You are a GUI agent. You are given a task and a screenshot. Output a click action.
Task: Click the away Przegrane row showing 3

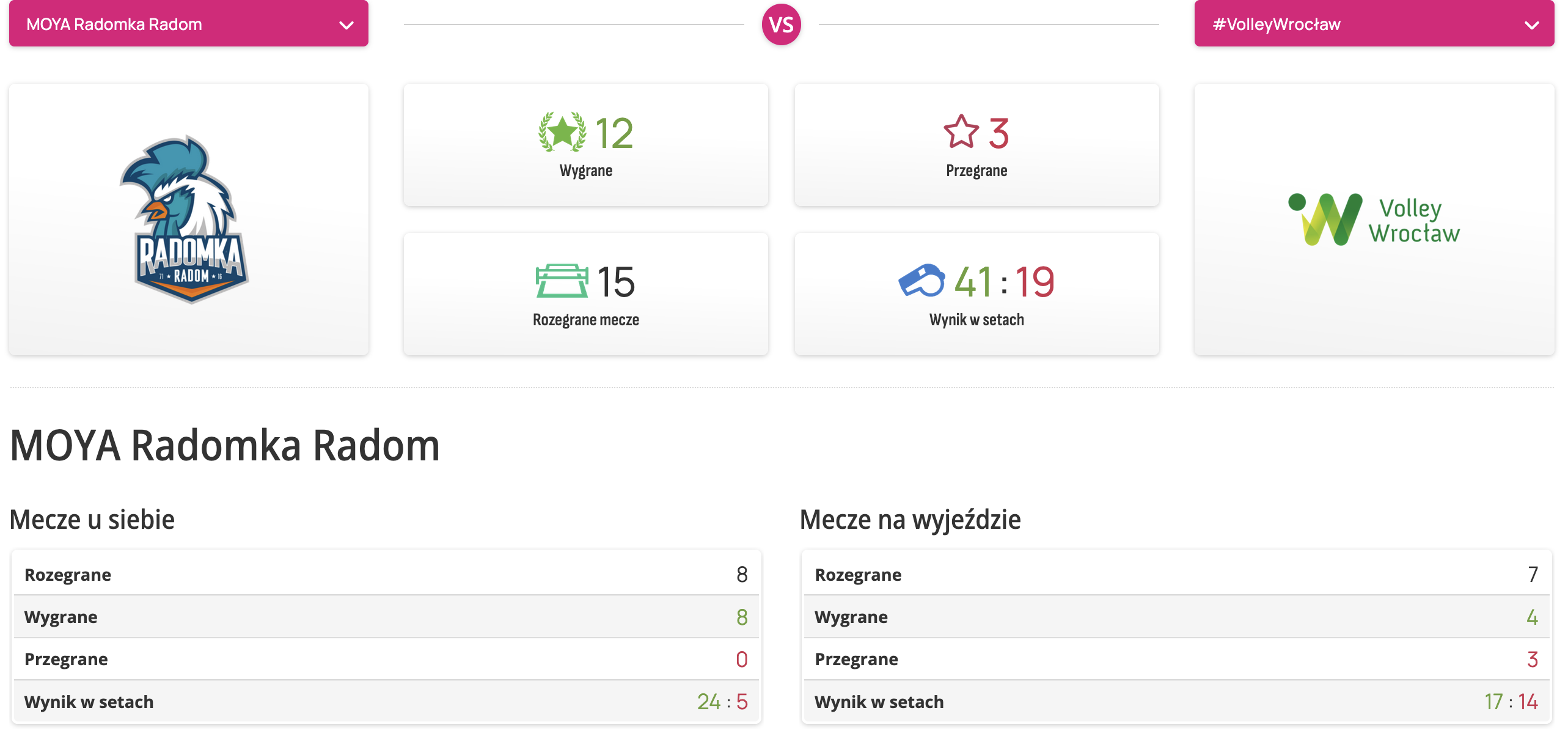(1176, 659)
